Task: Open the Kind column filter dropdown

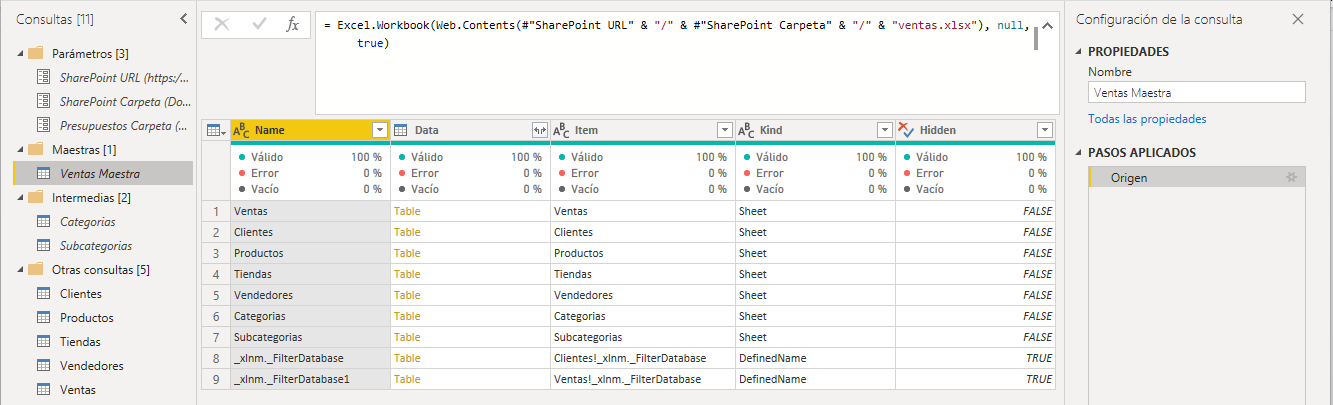Action: tap(884, 130)
